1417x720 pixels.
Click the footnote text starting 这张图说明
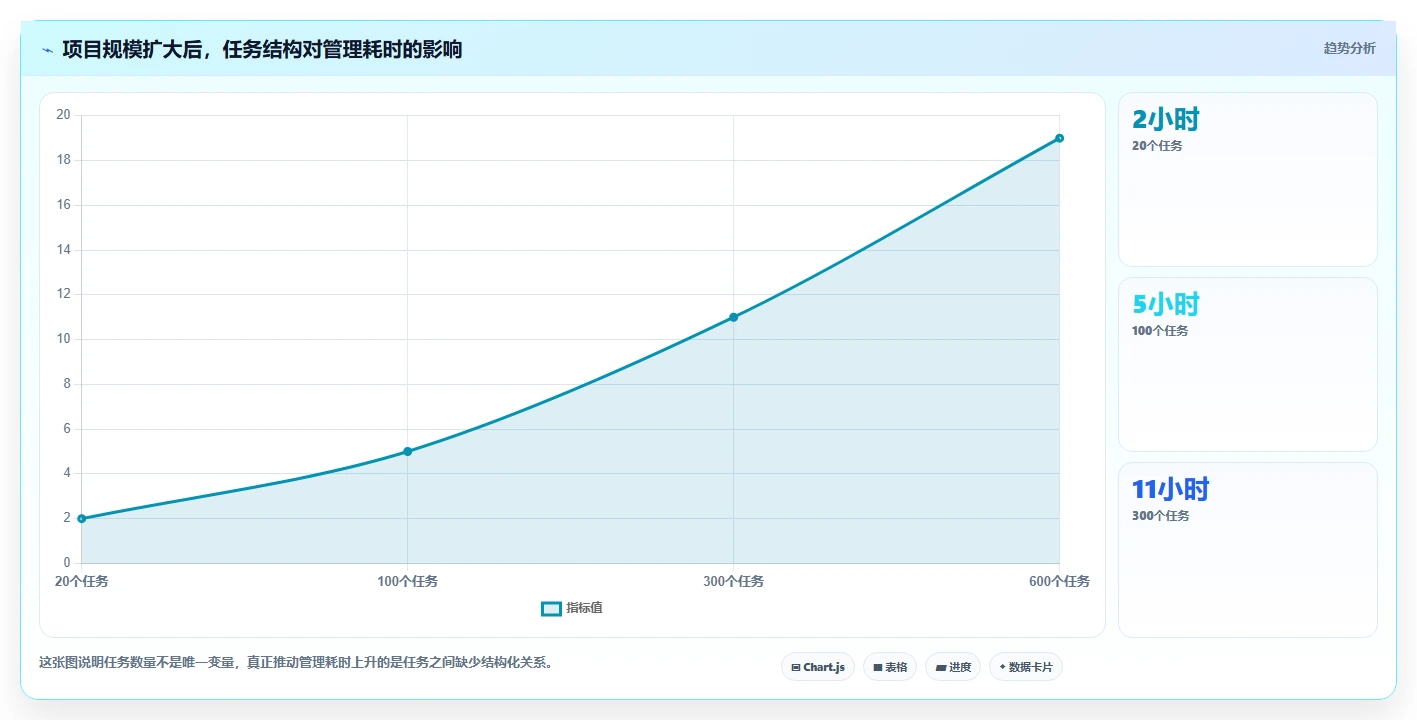coord(296,662)
